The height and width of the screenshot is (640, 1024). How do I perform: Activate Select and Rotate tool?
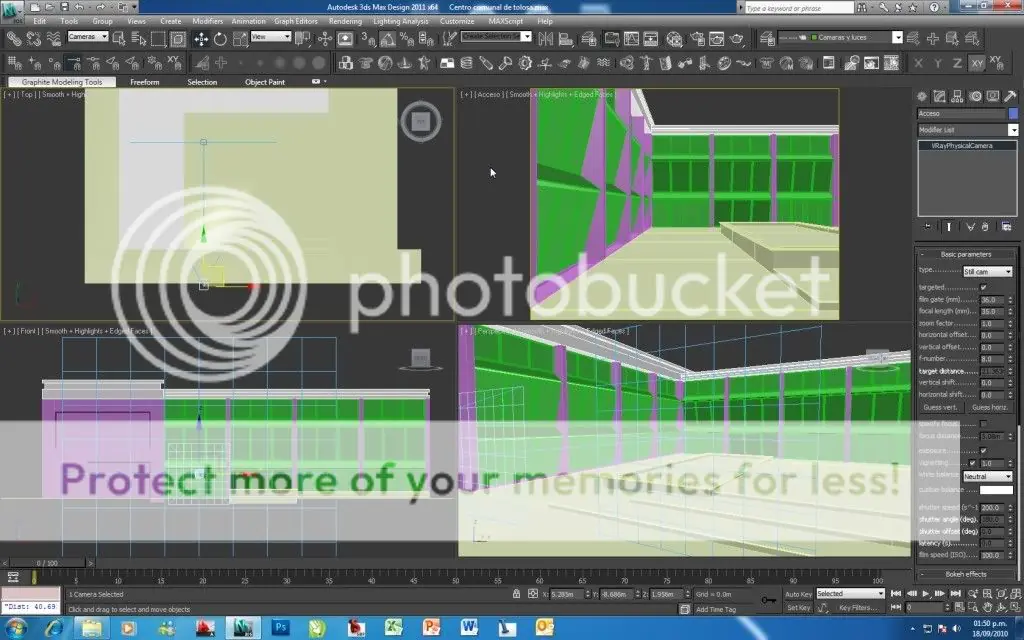pos(220,39)
